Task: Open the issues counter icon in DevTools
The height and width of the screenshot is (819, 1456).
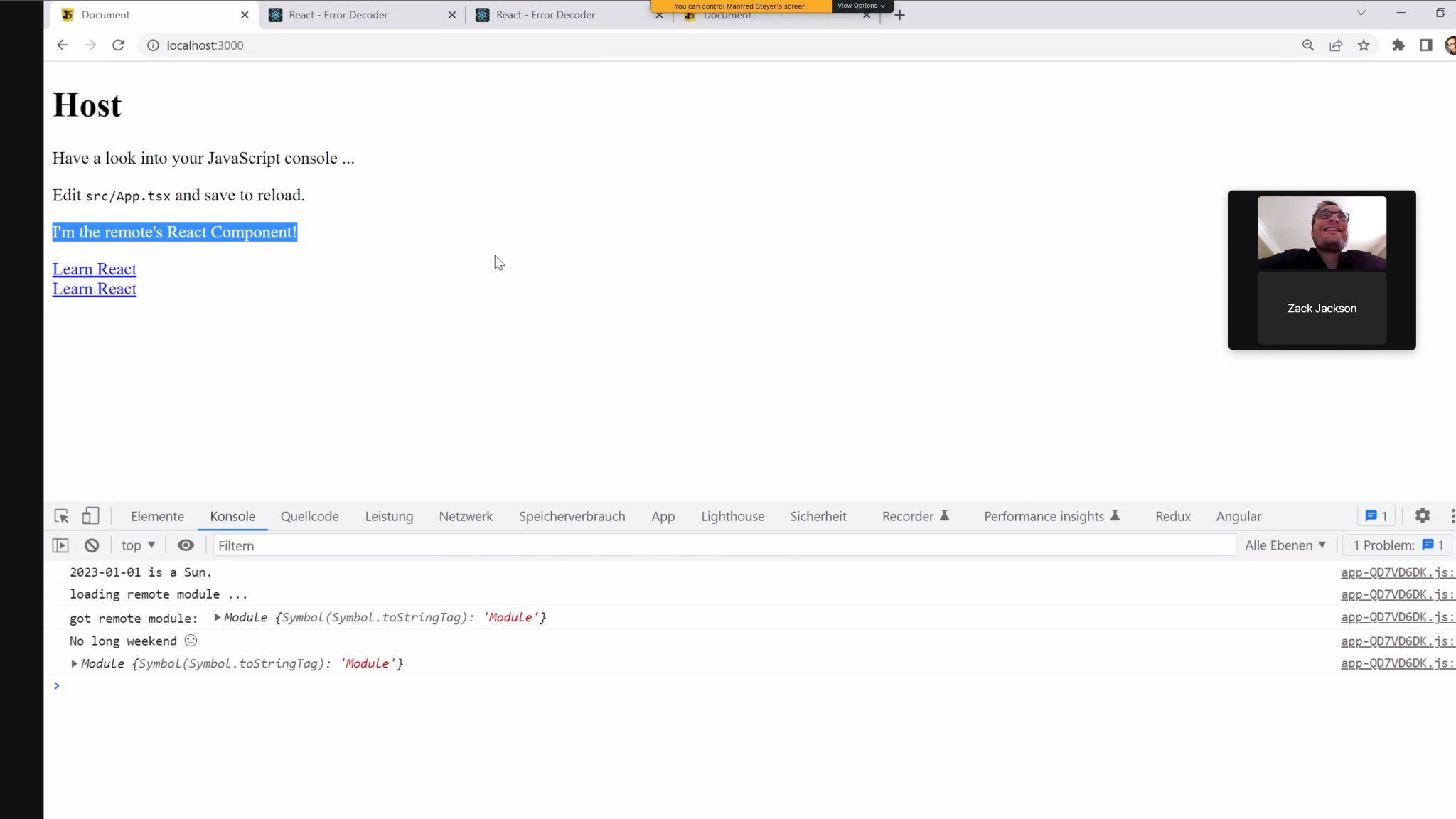Action: pos(1374,515)
